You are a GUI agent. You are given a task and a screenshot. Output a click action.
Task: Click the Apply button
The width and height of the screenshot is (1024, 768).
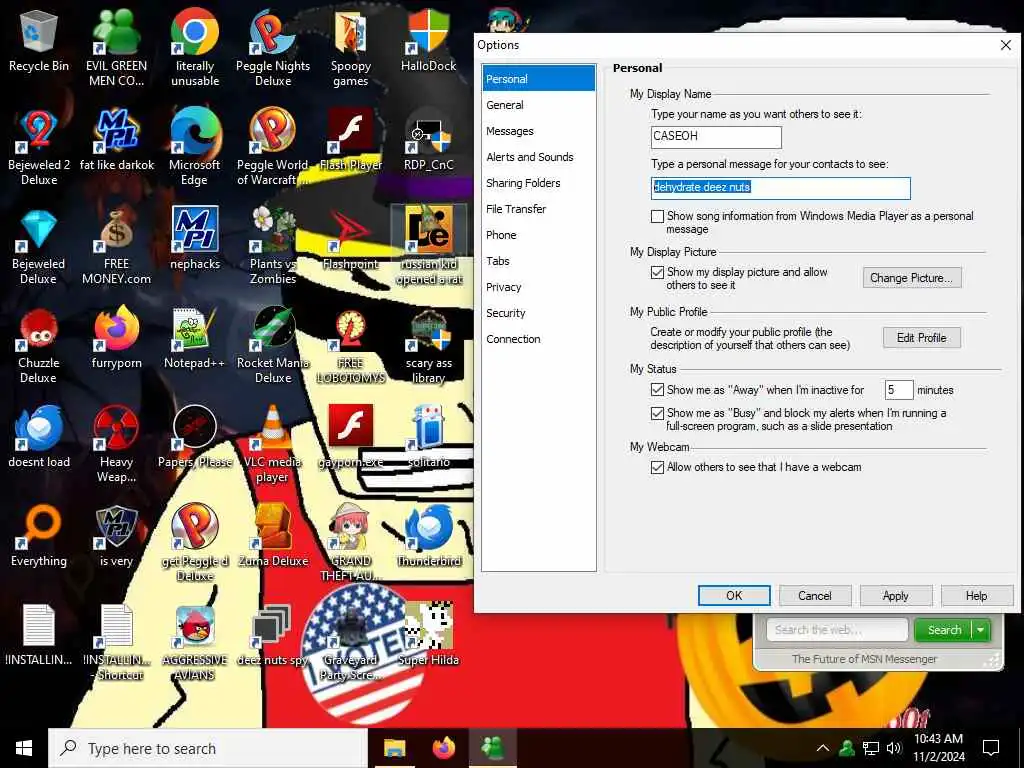895,596
